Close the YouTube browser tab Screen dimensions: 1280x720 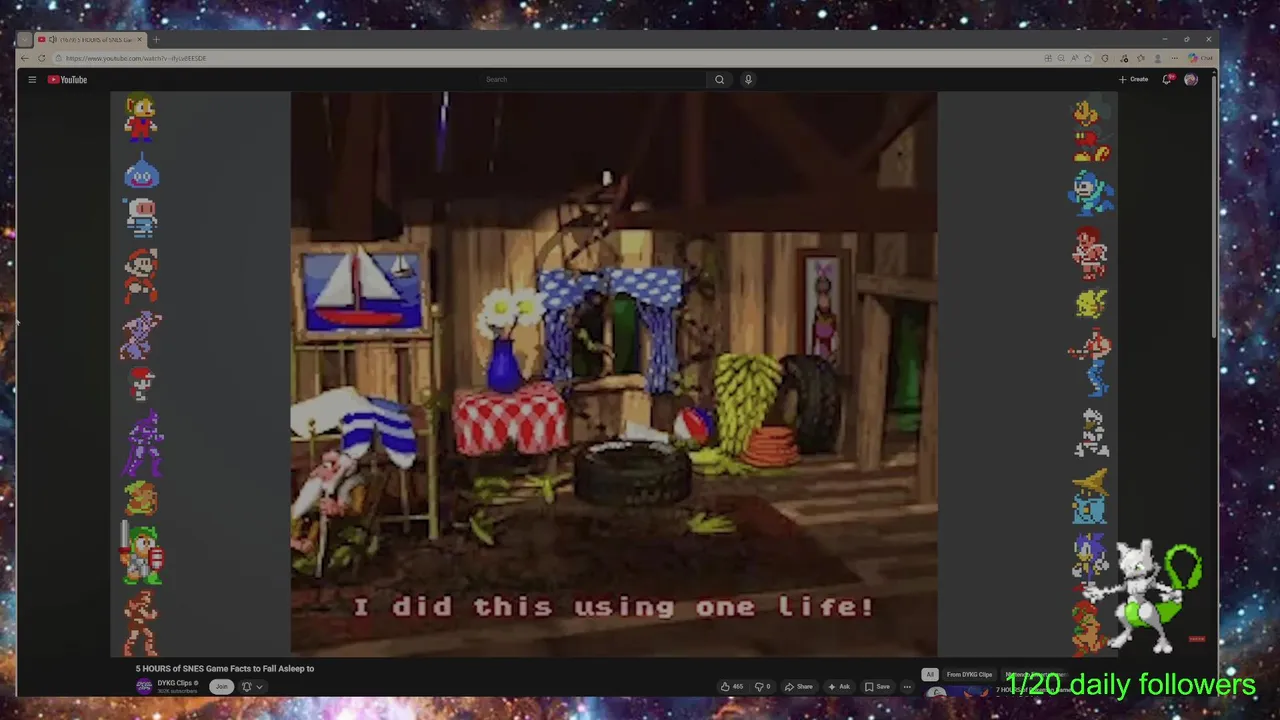(140, 40)
